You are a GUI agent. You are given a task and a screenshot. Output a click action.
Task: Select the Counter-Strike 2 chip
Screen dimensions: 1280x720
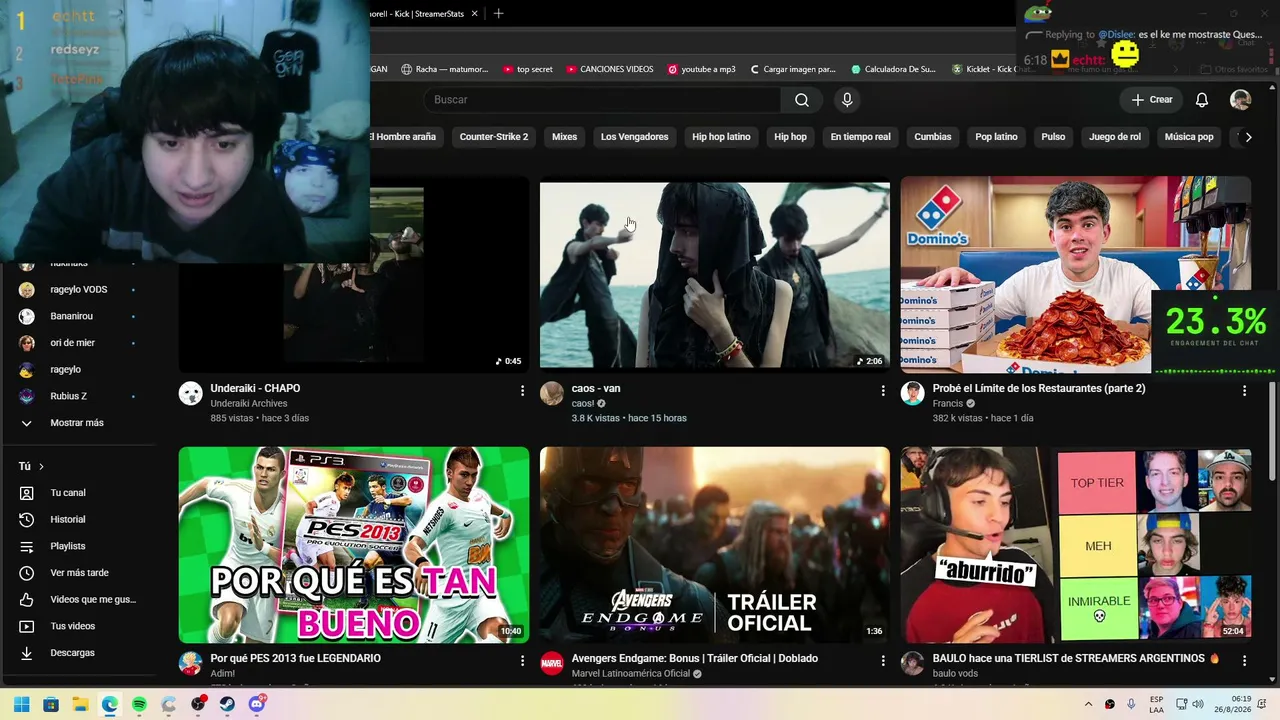(494, 137)
